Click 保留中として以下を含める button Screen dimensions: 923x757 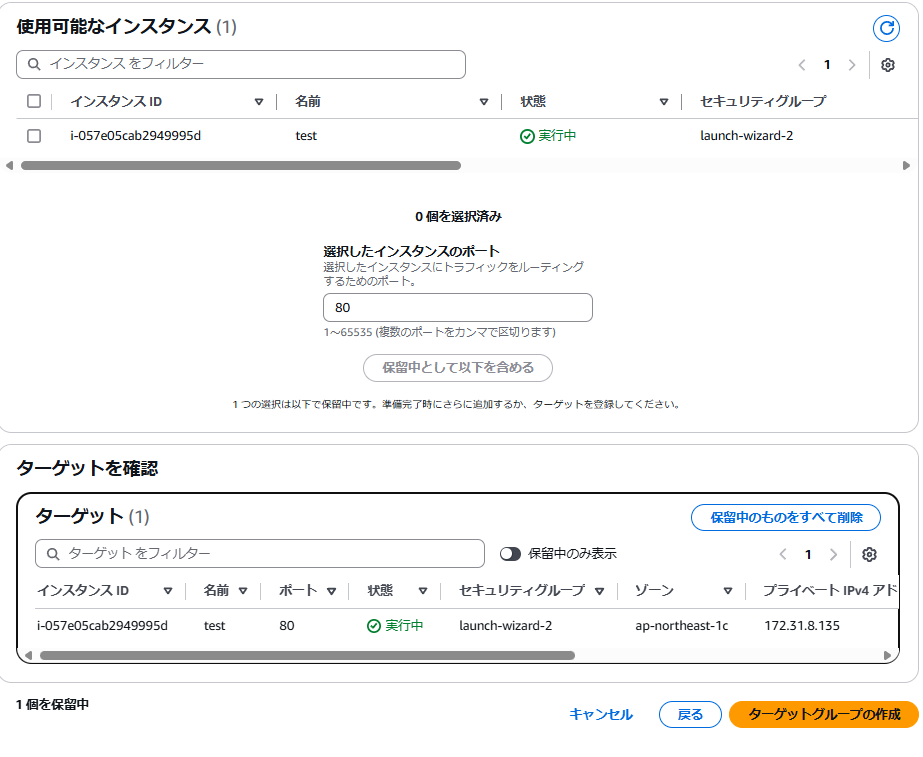(x=458, y=368)
